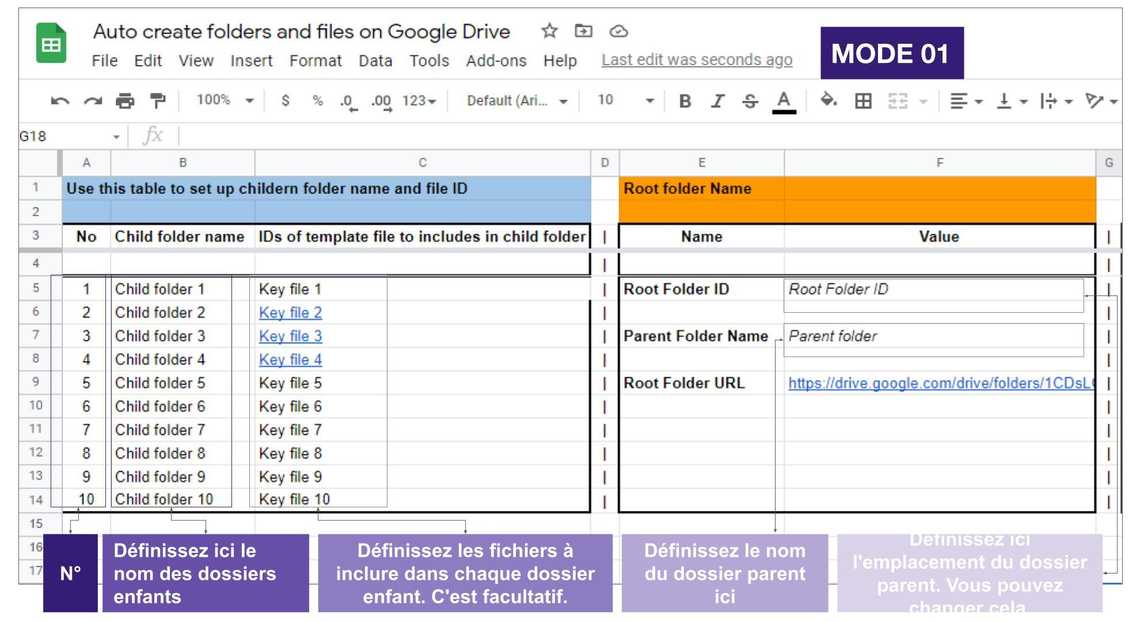1140x622 pixels.
Task: Open the text color picker
Action: 784,101
